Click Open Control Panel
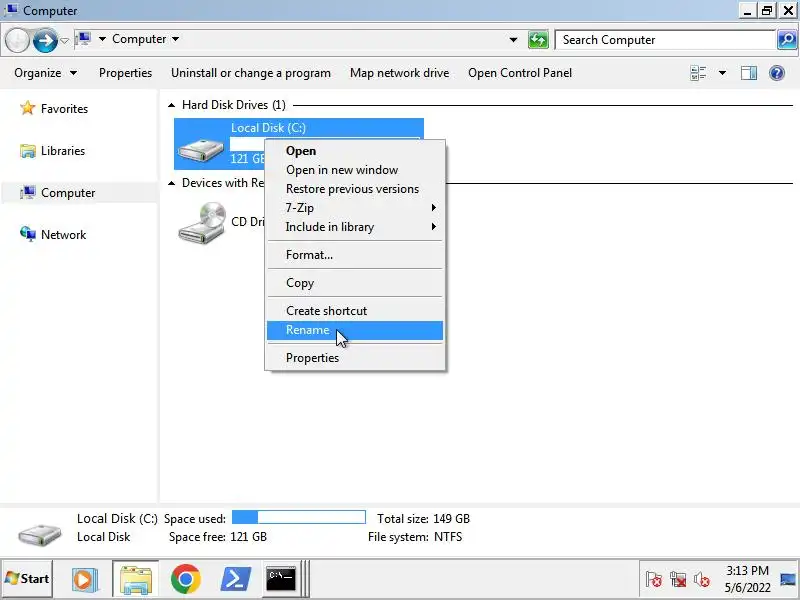This screenshot has width=800, height=600. (x=520, y=73)
